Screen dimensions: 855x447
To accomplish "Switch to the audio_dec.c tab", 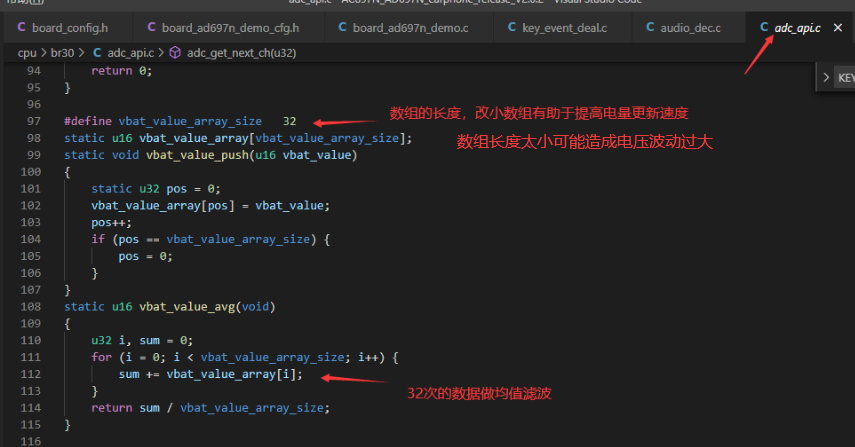I will 689,27.
